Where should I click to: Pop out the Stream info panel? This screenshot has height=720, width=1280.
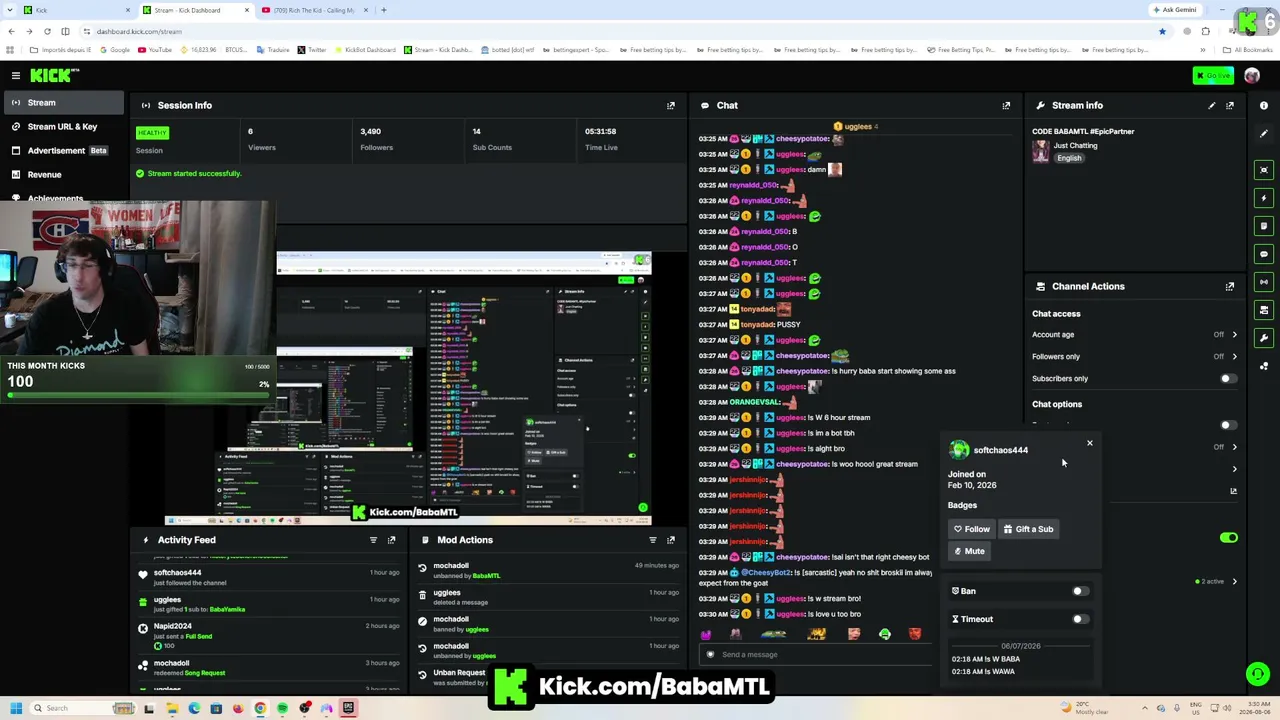click(x=1230, y=105)
